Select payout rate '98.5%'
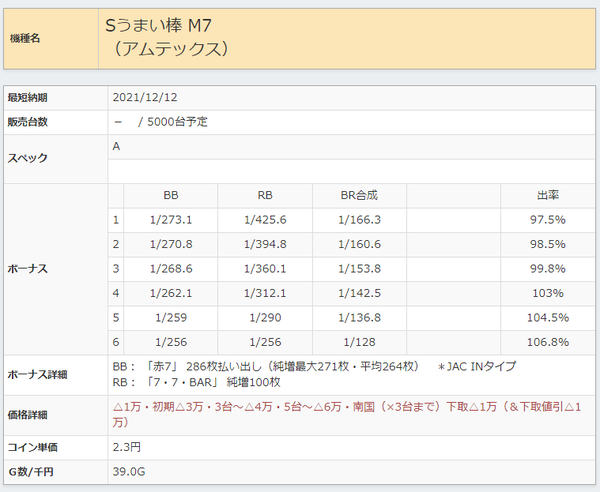This screenshot has width=600, height=492. click(x=548, y=244)
